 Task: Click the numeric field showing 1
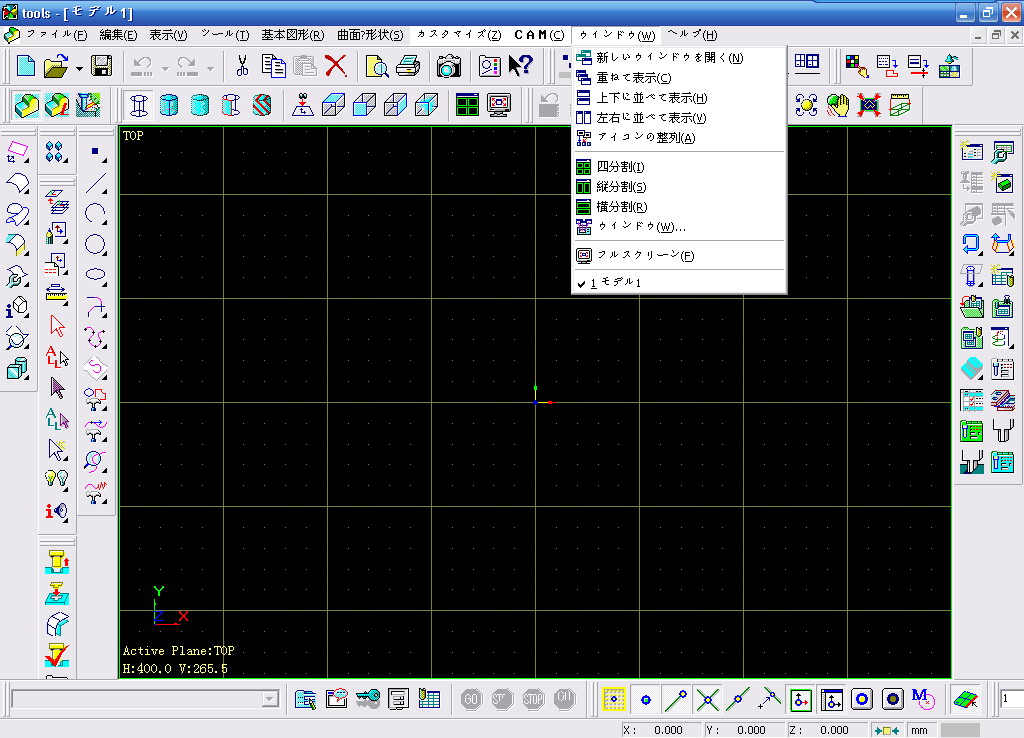click(x=1012, y=699)
